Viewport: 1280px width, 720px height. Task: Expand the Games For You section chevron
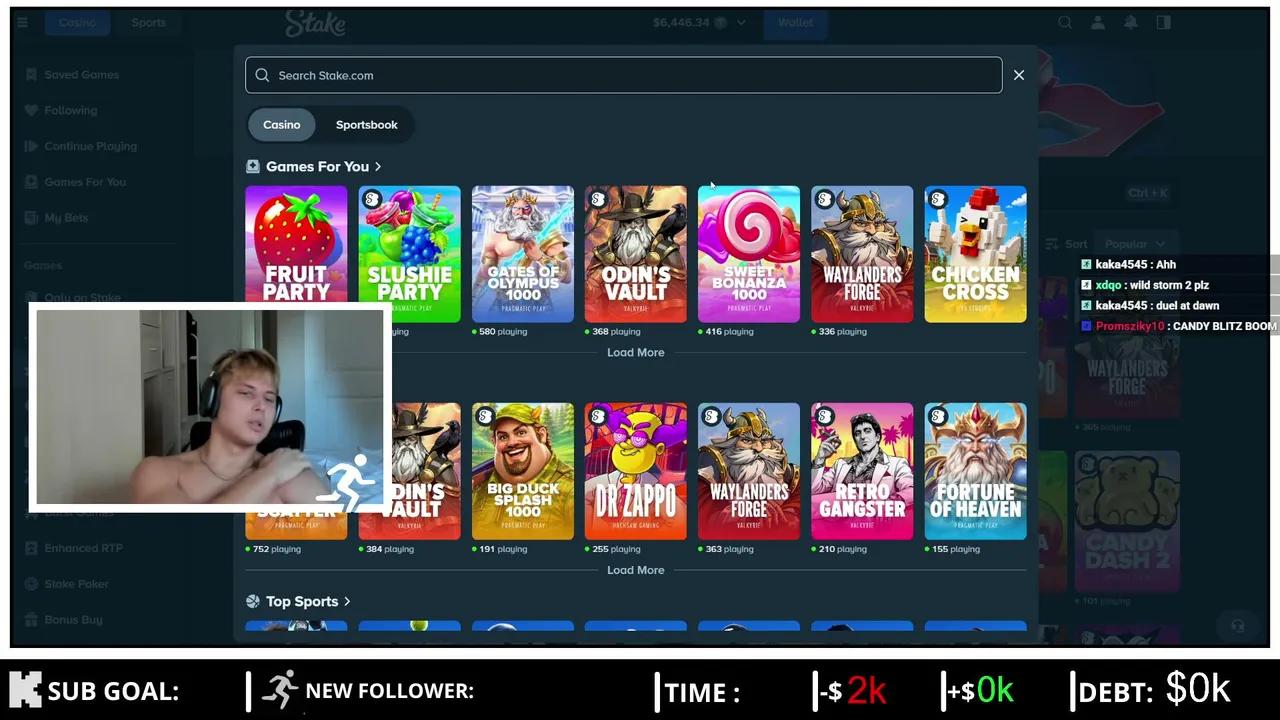(x=378, y=167)
